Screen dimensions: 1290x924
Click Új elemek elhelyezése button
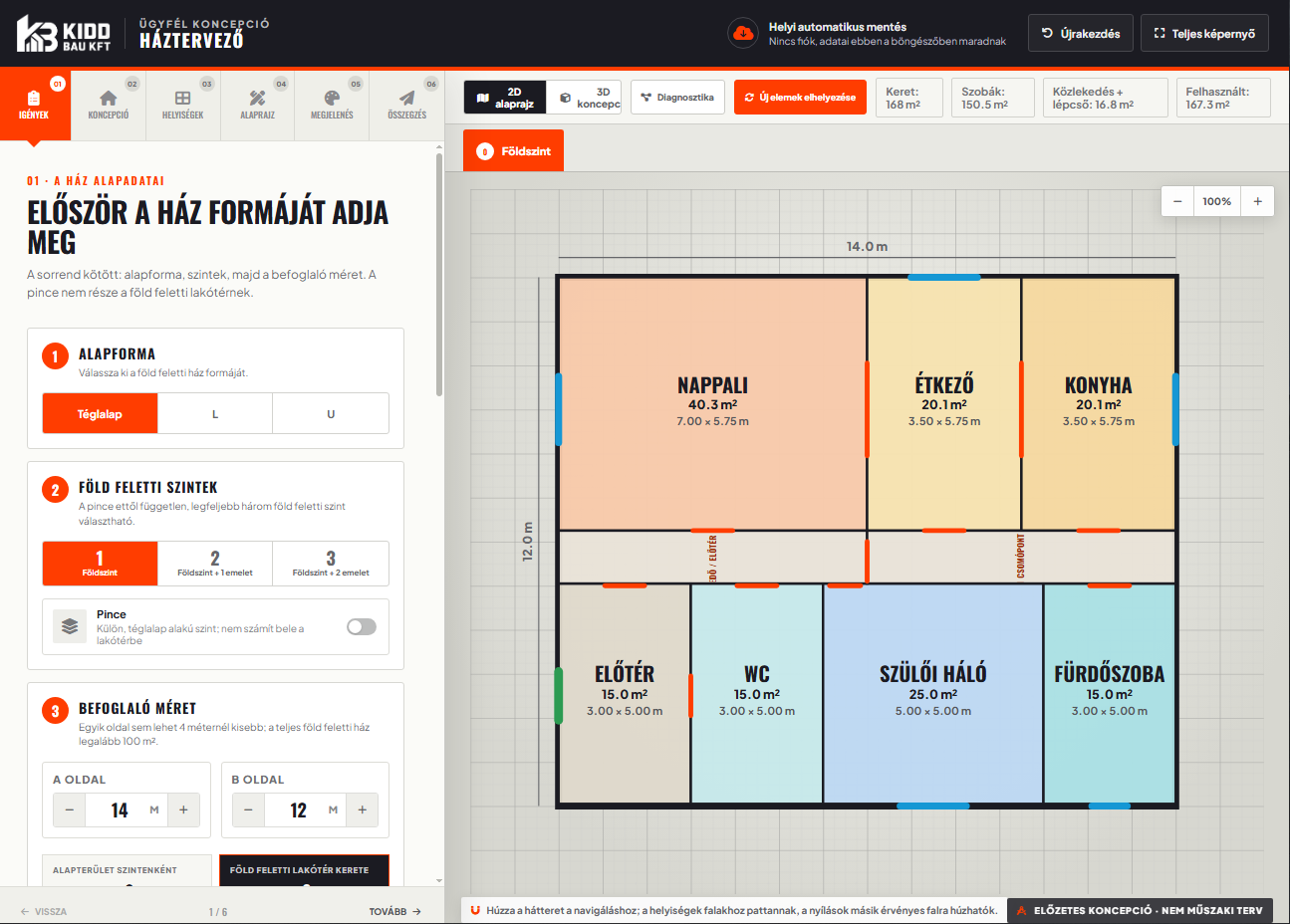pos(801,97)
